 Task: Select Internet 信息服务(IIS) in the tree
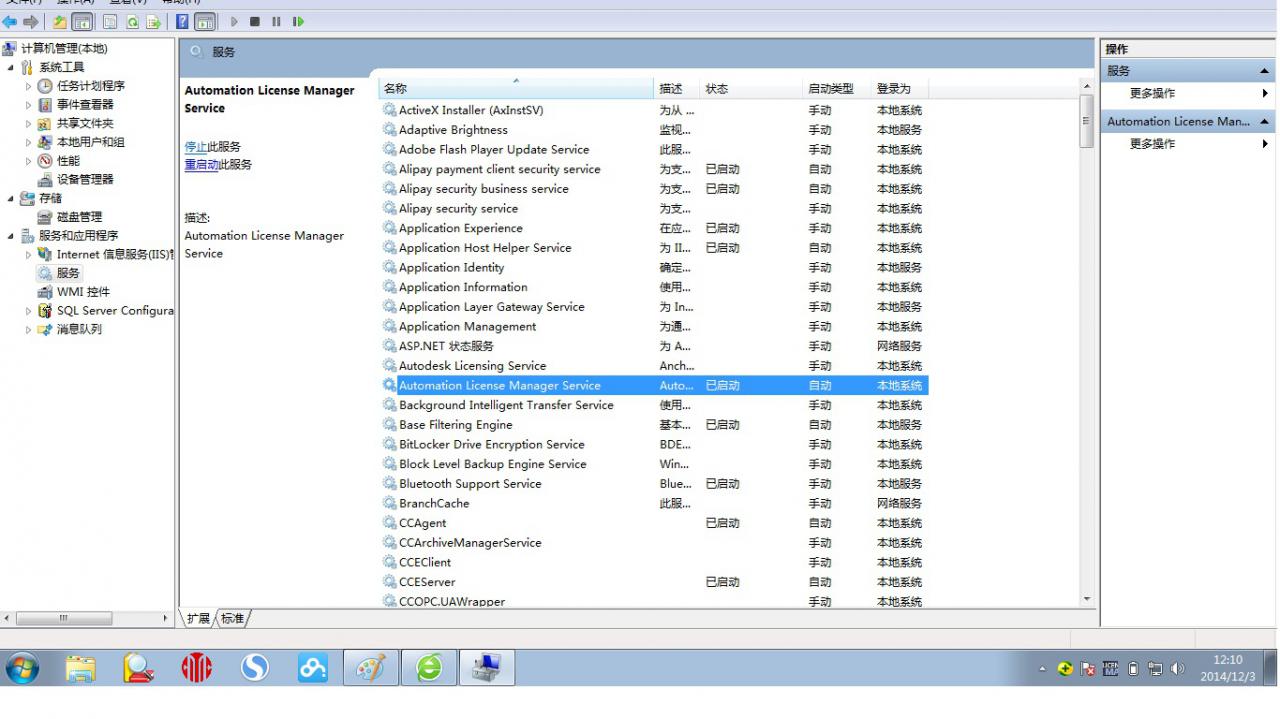click(x=114, y=255)
